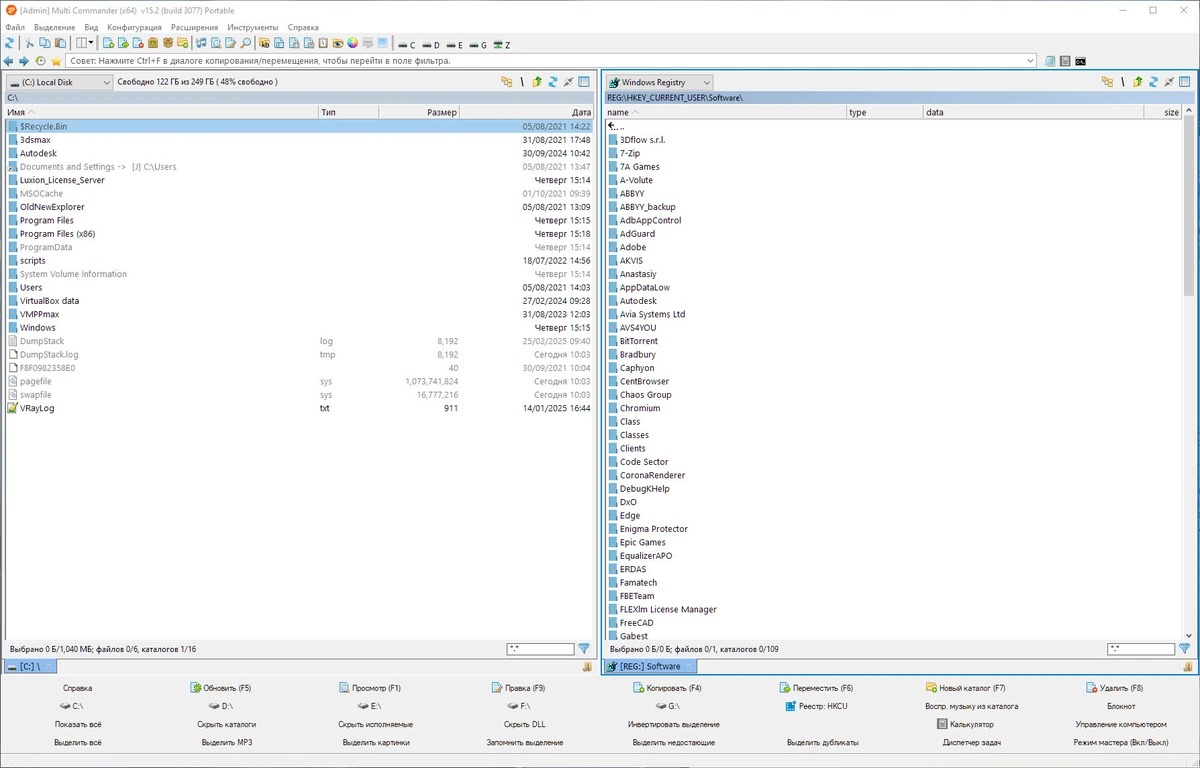The image size is (1200, 768).
Task: Open favorites with the star icon
Action: pos(56,61)
